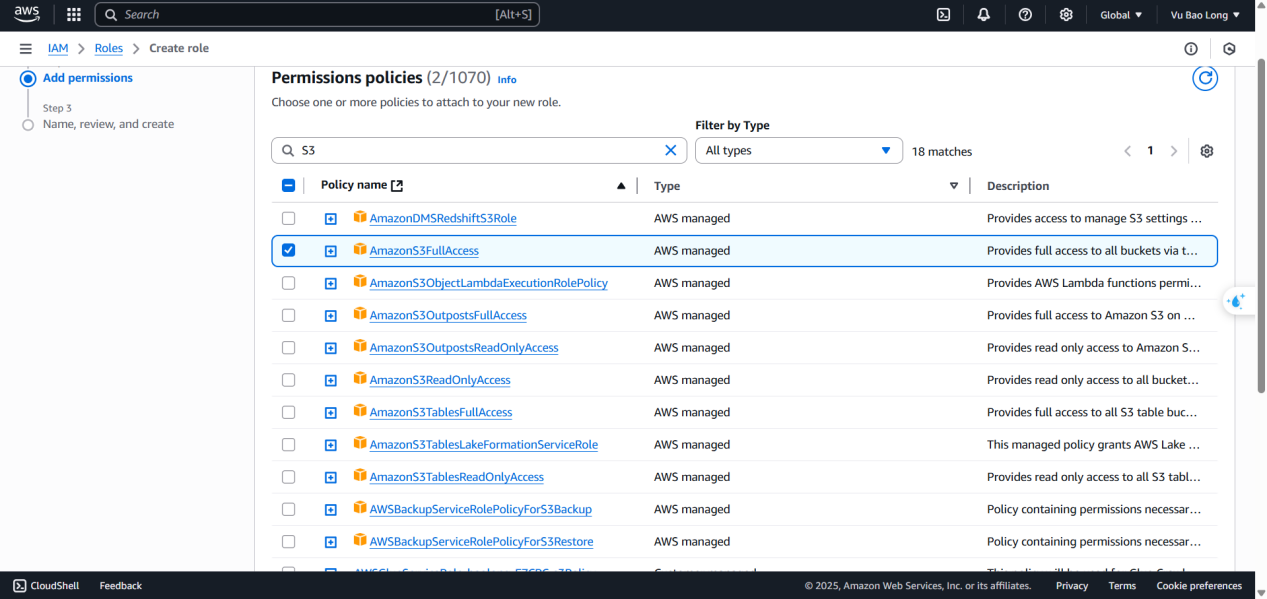Click the orange icon next to AmazonS3FullAccess
Viewport: 1267px width, 599px height.
point(360,249)
